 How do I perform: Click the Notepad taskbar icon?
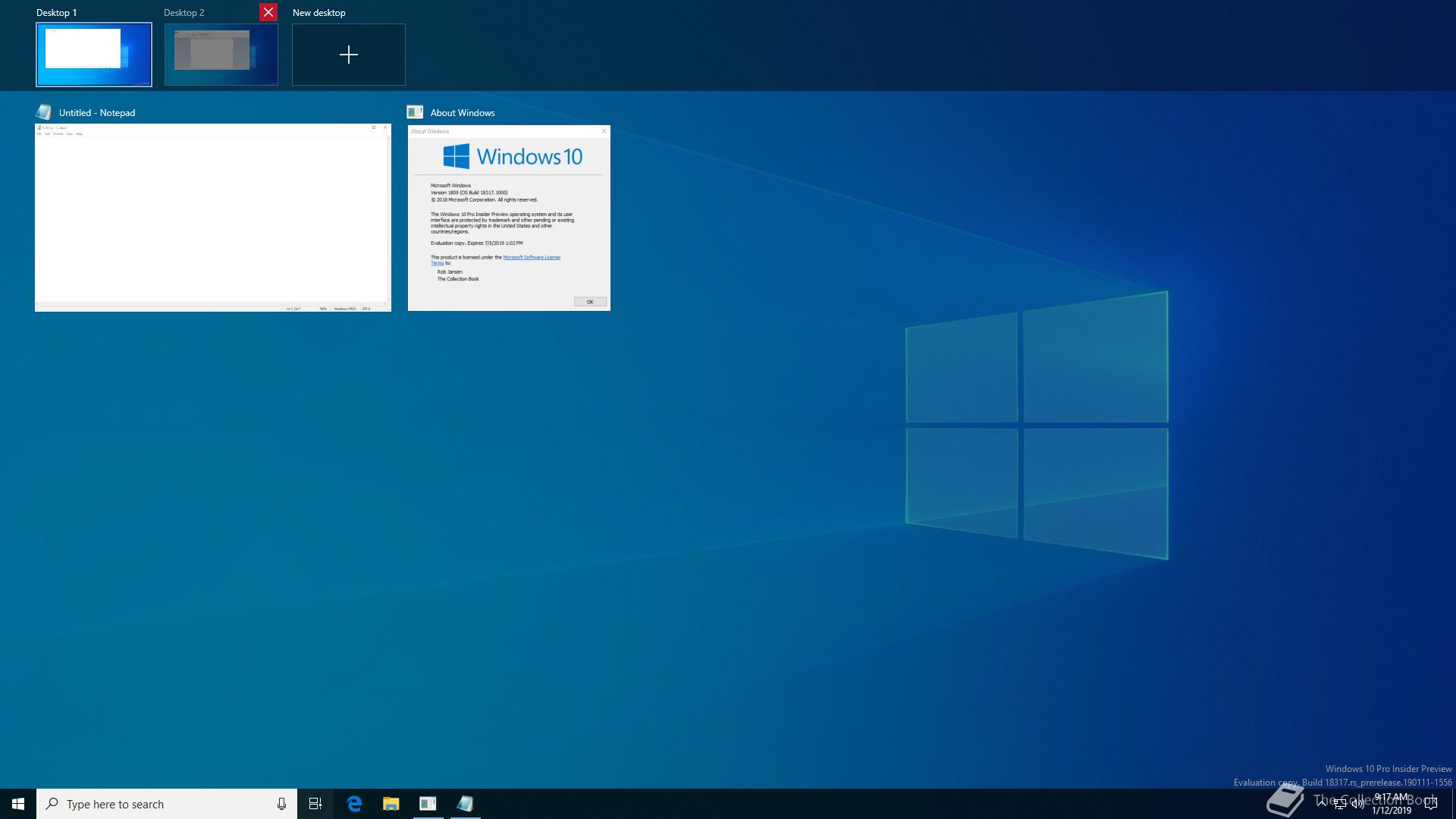point(465,804)
